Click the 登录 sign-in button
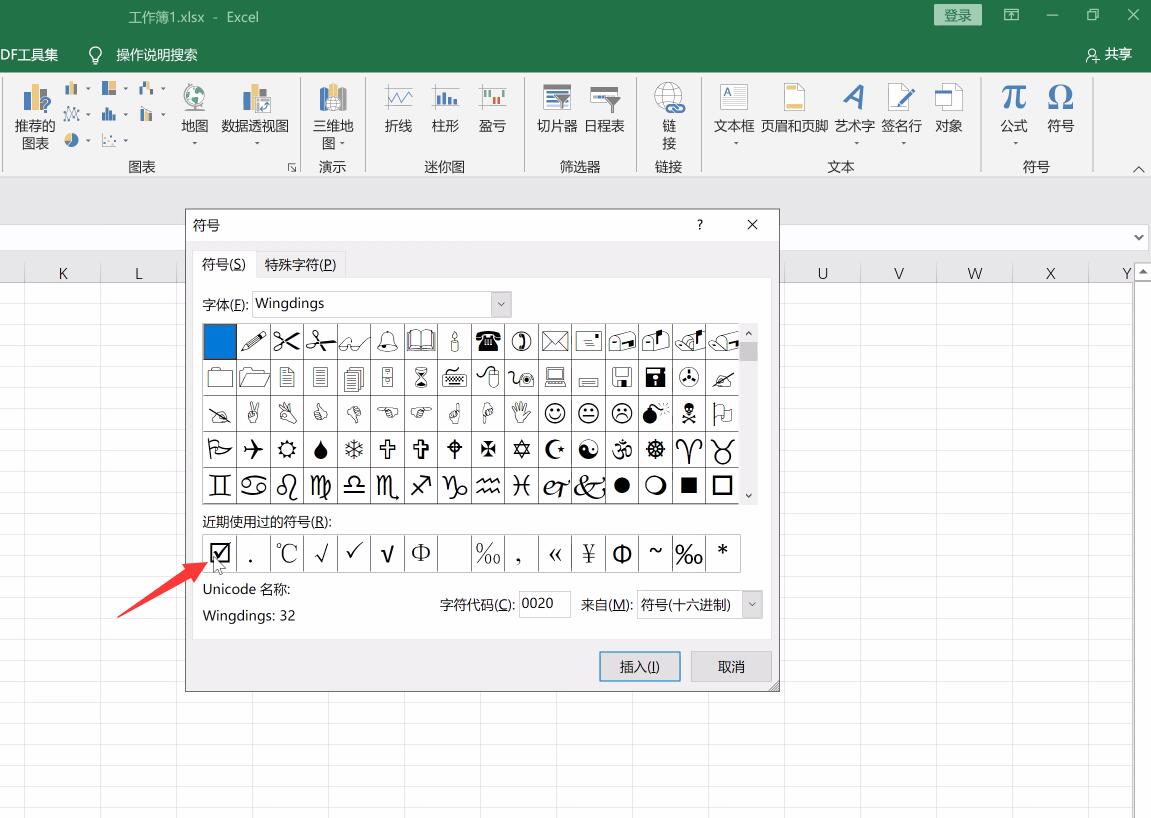The image size is (1151, 818). pyautogui.click(x=958, y=15)
